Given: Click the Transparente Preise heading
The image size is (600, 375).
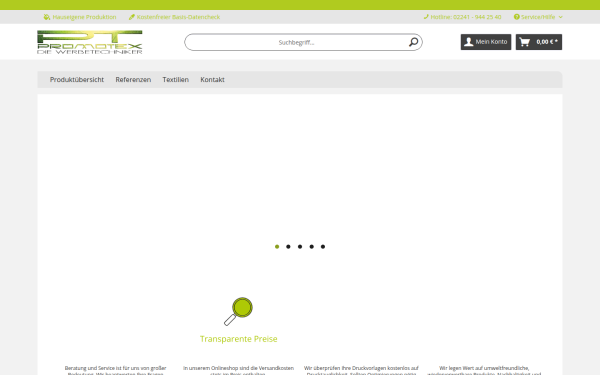Looking at the screenshot, I should click(x=239, y=339).
